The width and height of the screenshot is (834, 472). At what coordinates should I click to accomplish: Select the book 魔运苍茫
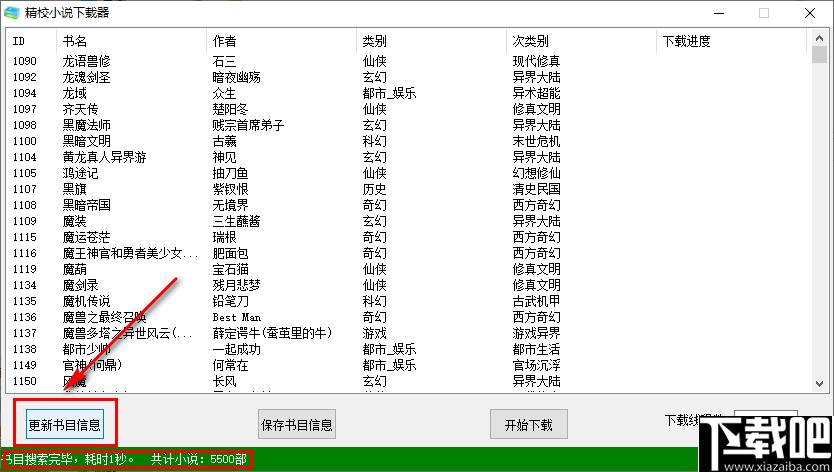tap(86, 237)
